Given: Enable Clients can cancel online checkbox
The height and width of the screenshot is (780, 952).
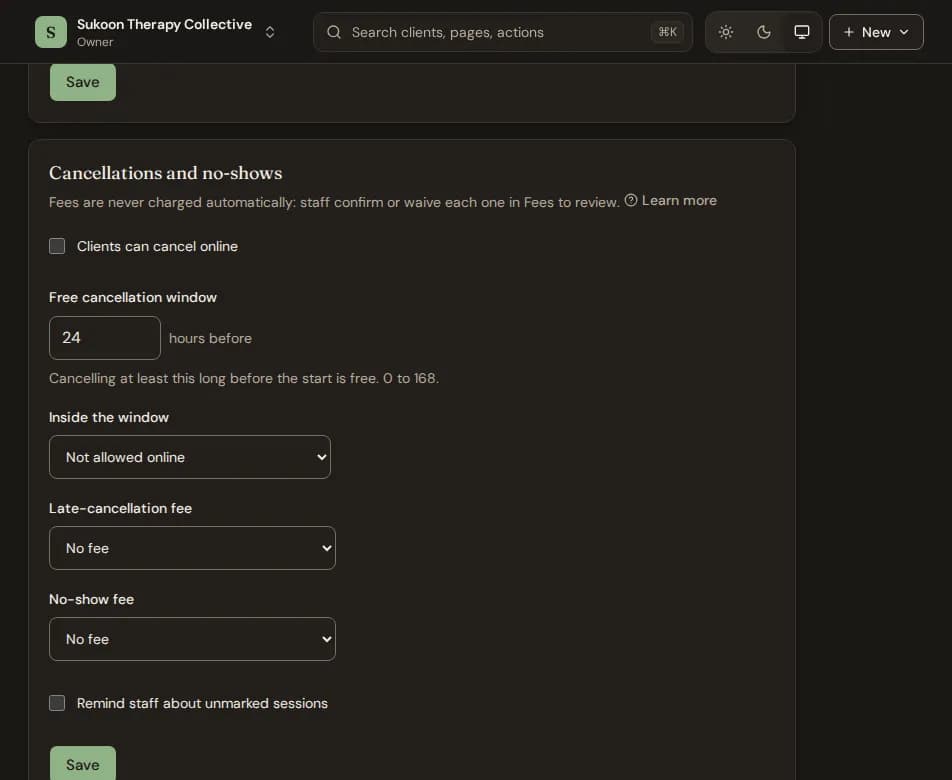Looking at the screenshot, I should [57, 246].
